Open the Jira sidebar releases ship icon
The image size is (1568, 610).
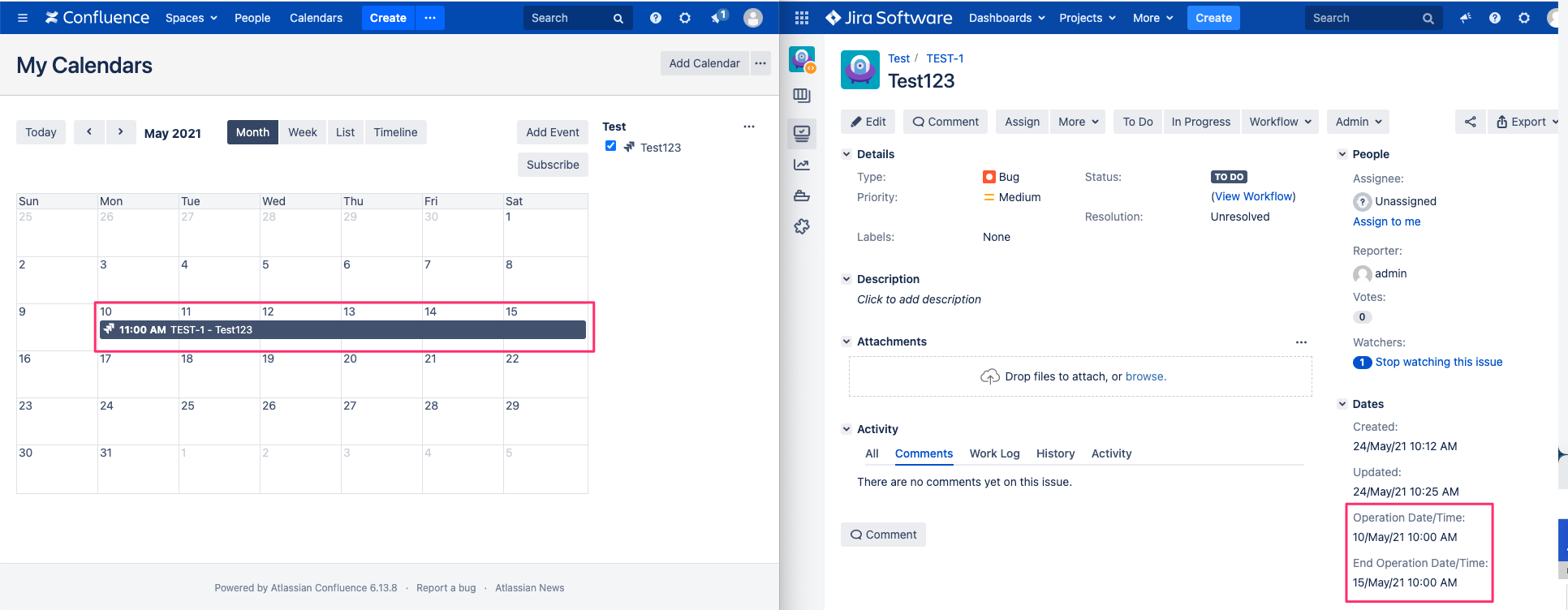802,195
